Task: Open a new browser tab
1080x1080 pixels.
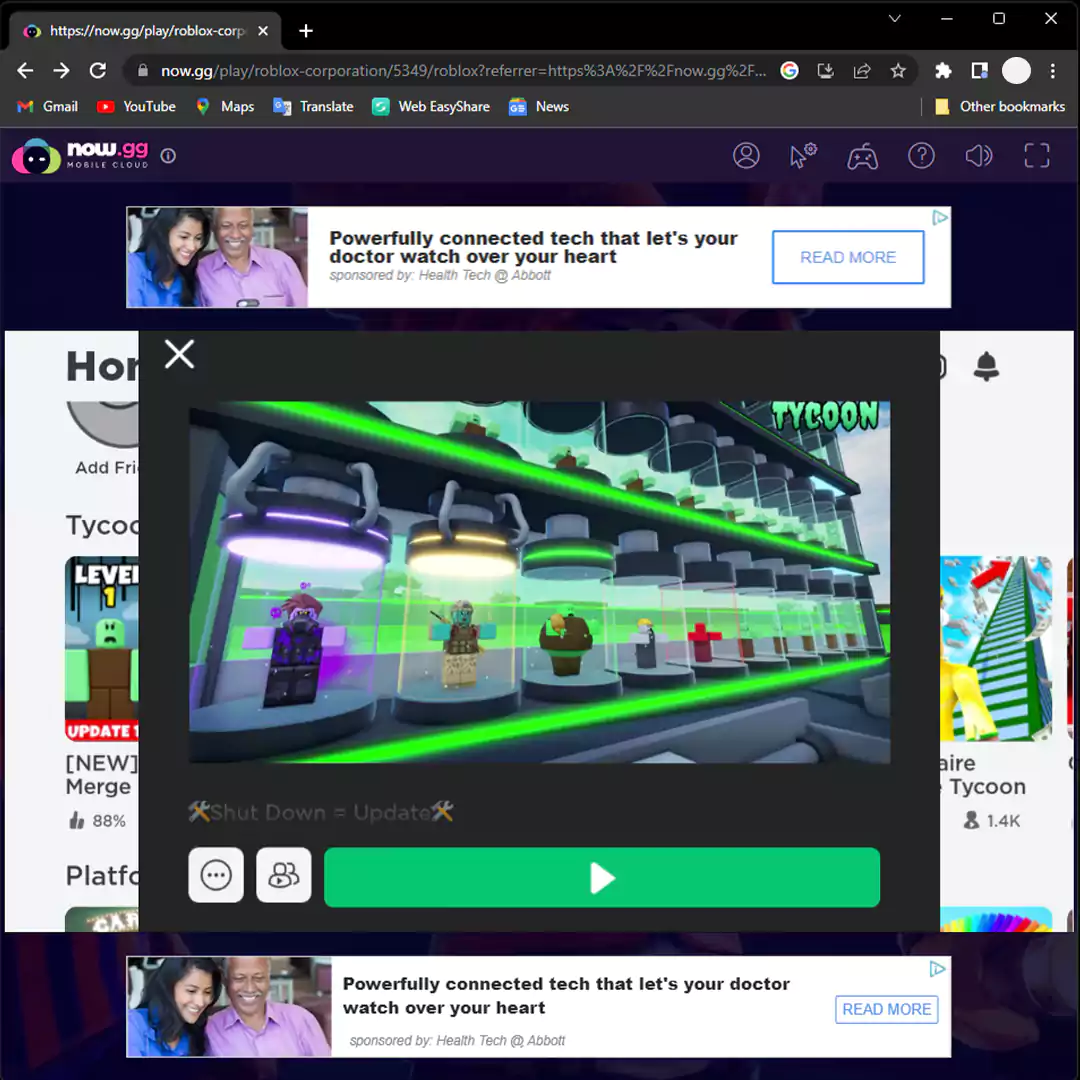Action: point(306,31)
